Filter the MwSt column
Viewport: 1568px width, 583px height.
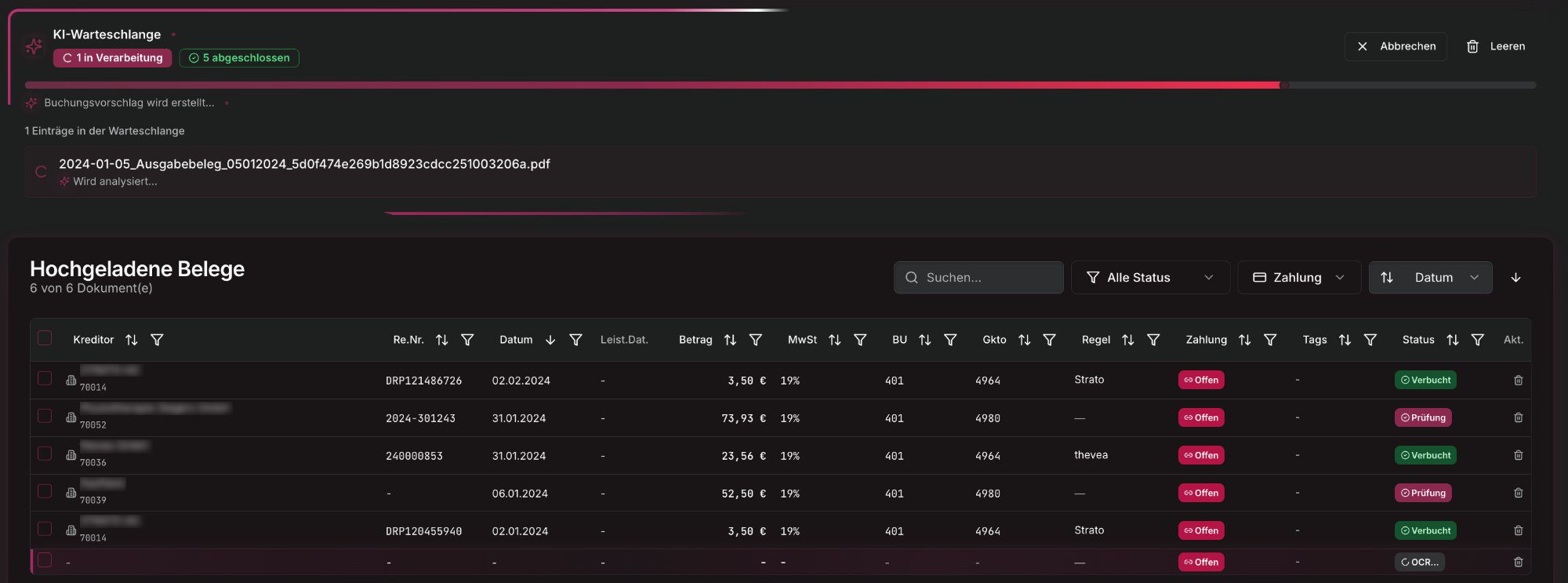860,340
